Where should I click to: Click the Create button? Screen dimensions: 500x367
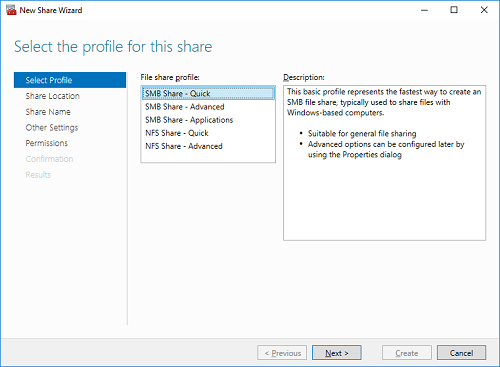click(407, 353)
